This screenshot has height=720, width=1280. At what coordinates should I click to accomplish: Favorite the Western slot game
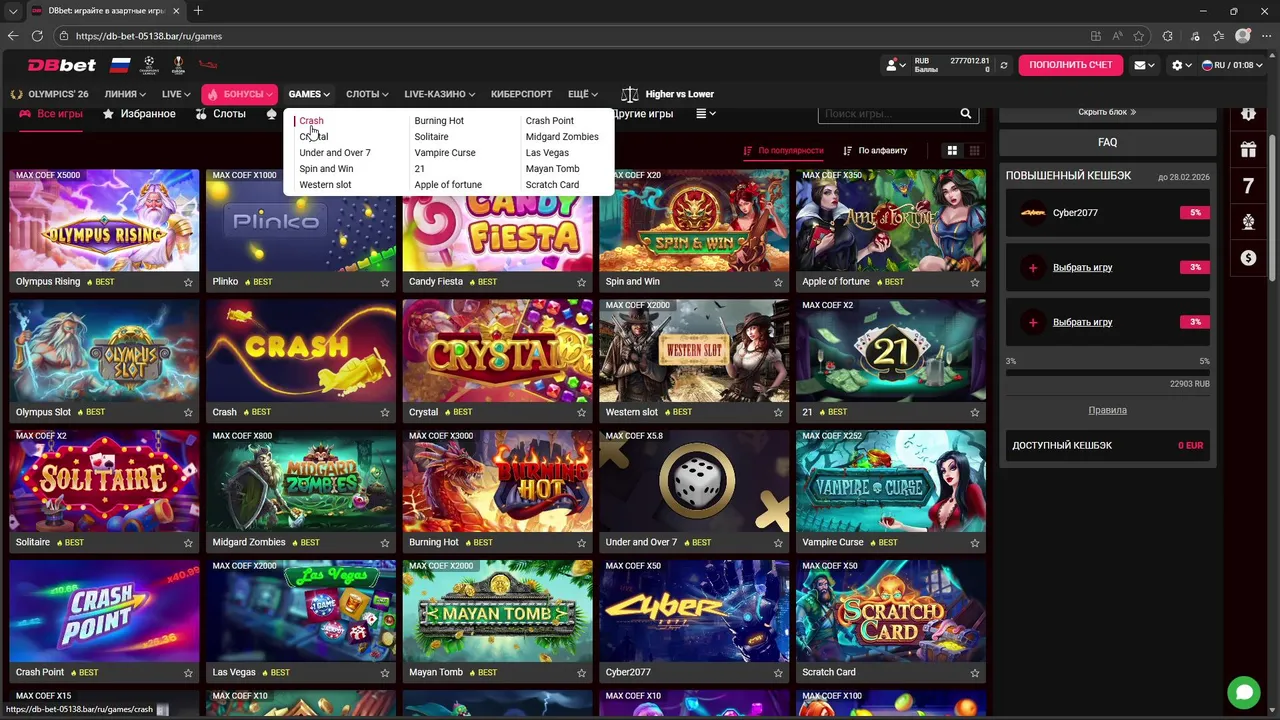tap(778, 412)
